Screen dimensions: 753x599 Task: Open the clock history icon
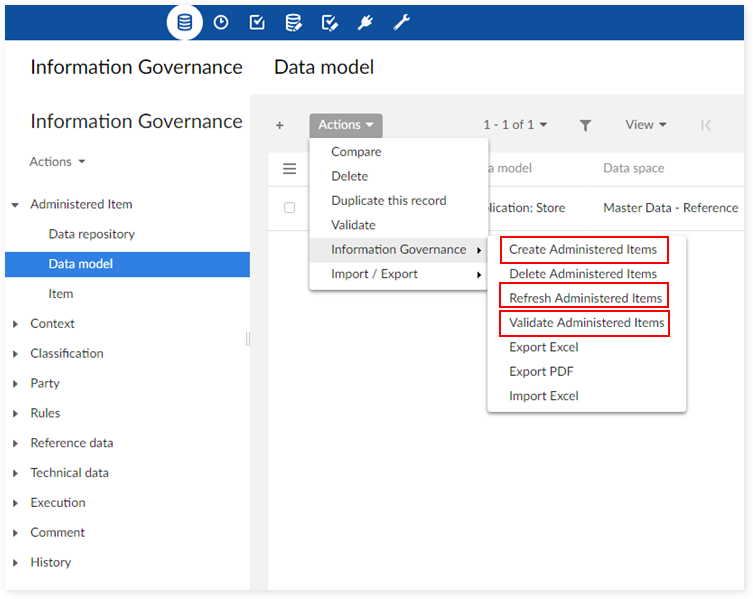[x=221, y=22]
